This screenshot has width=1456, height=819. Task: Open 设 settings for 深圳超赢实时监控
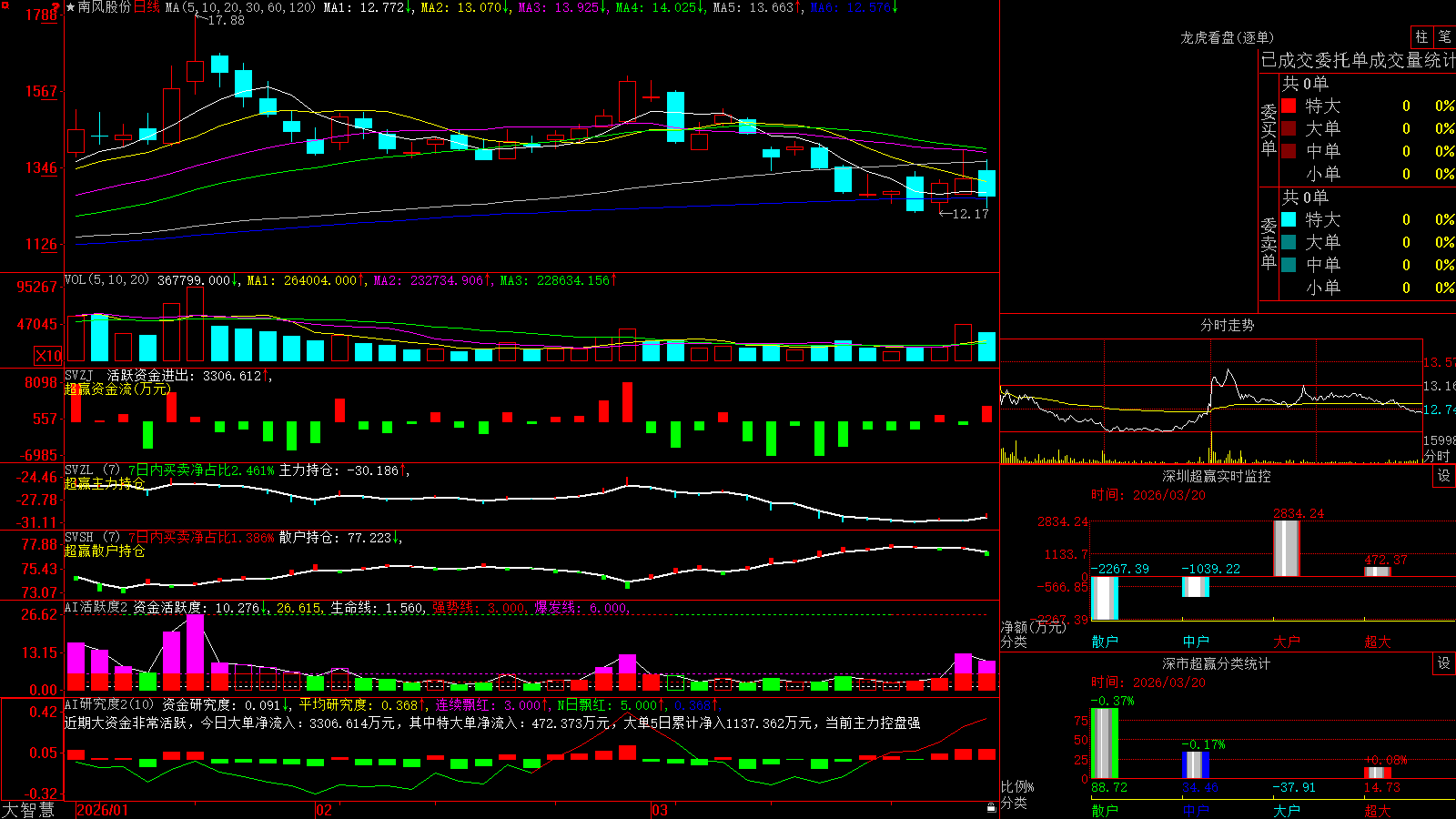(x=1444, y=476)
